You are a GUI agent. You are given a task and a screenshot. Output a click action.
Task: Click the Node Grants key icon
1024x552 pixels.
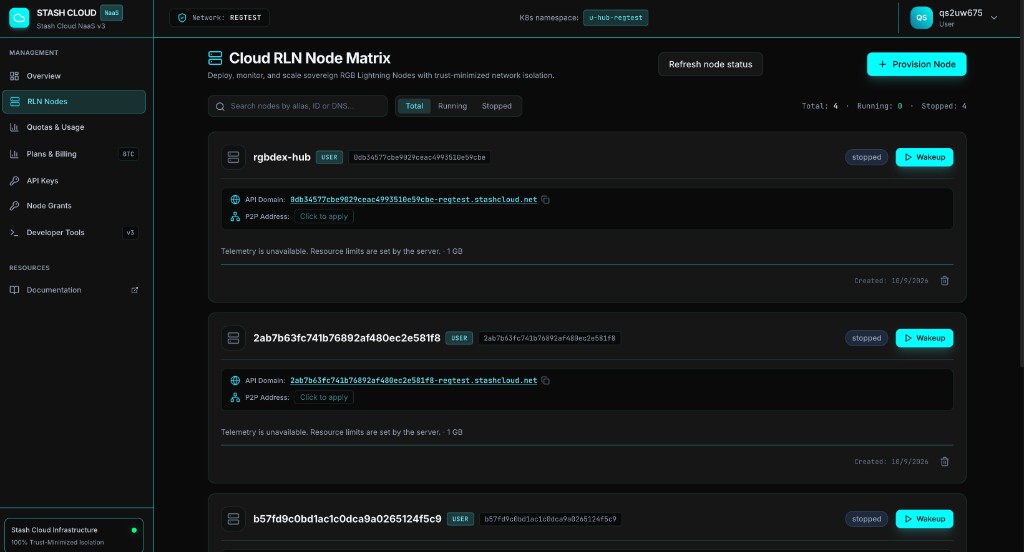coord(14,206)
